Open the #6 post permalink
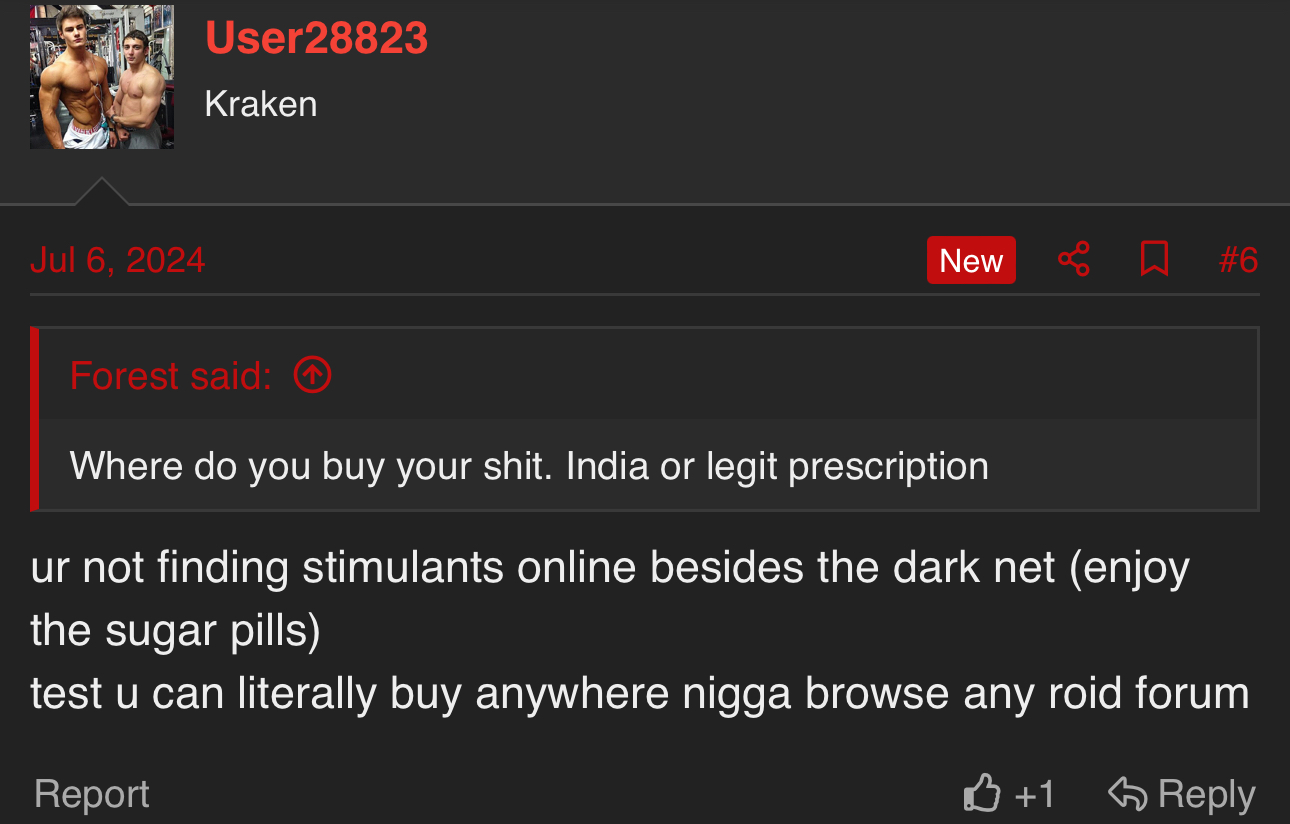1290x824 pixels. [x=1238, y=260]
